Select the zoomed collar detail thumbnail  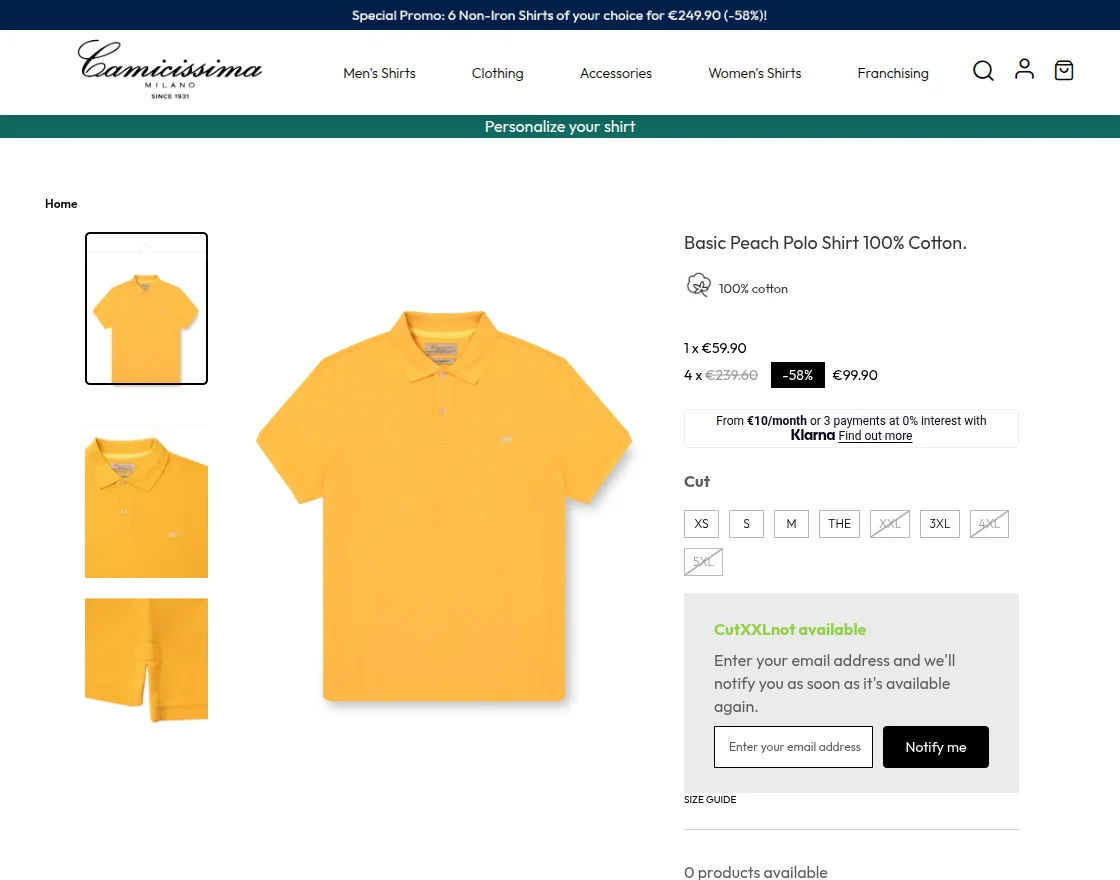click(x=146, y=502)
